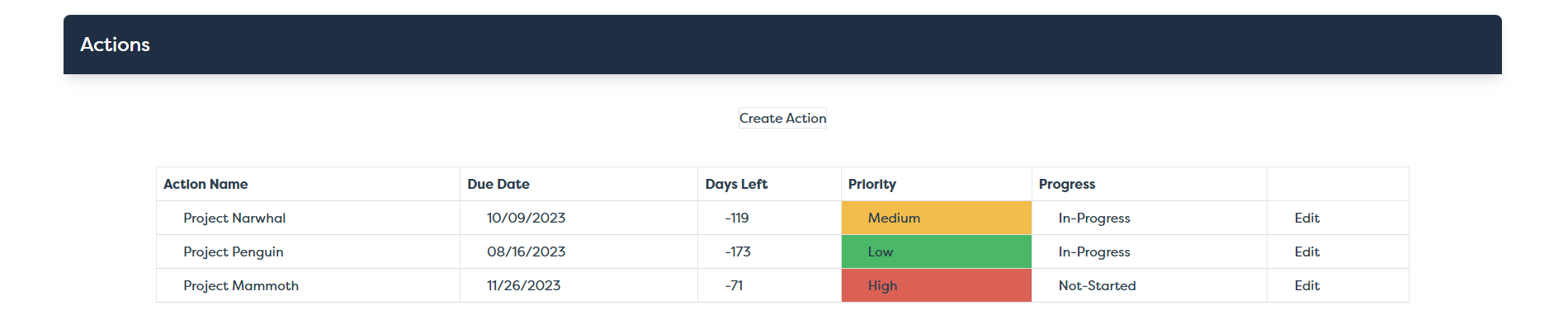Select the red High priority cell

[937, 285]
